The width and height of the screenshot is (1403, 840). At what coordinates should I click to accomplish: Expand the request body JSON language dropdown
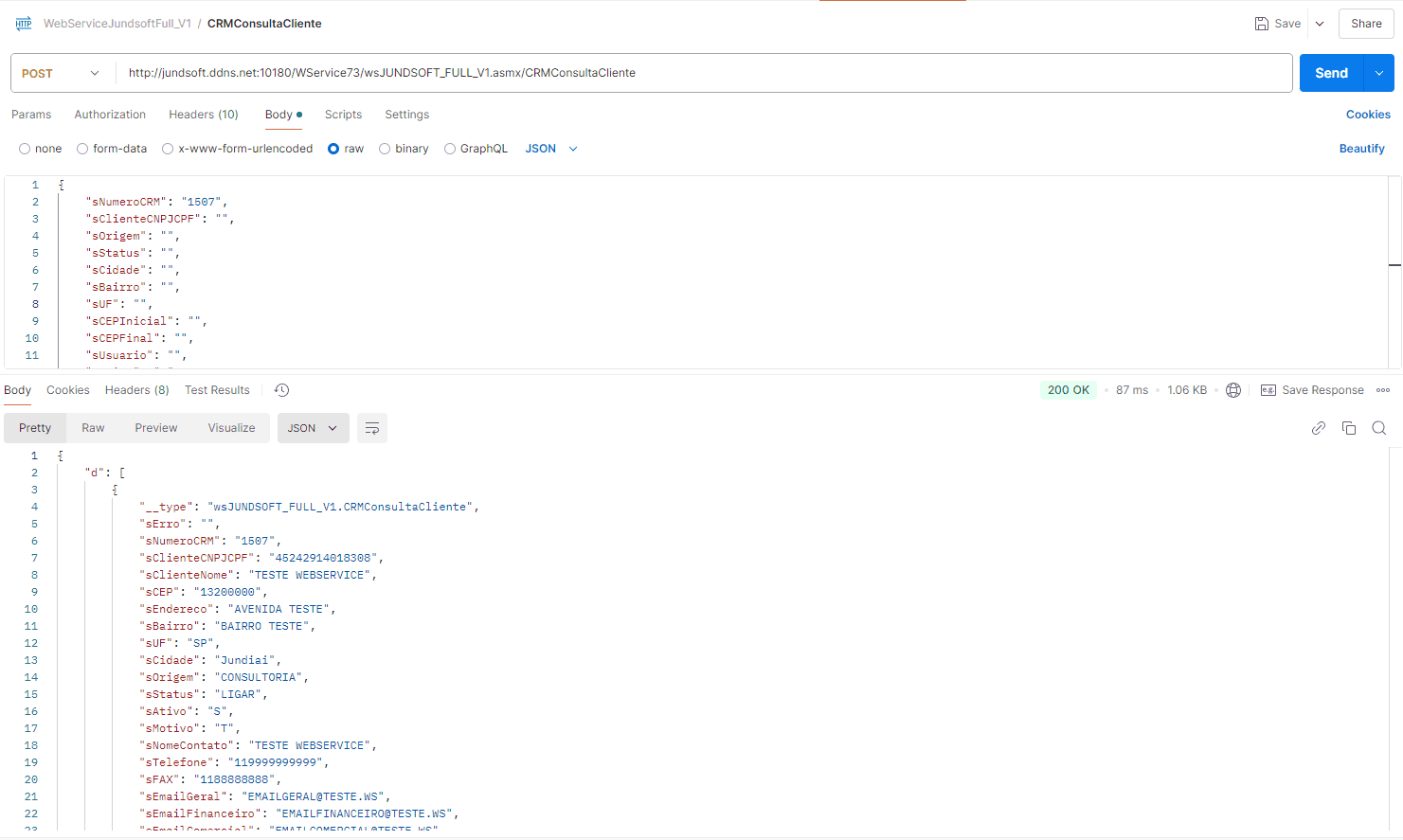551,149
